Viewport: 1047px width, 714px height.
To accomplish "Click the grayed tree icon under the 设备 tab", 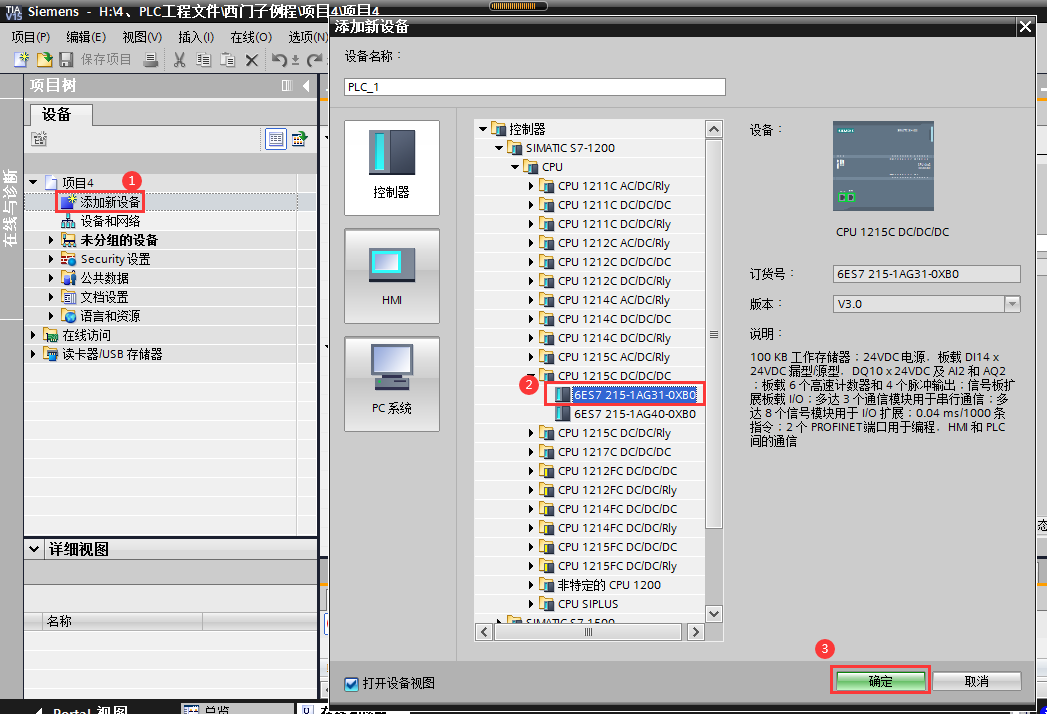I will [39, 139].
